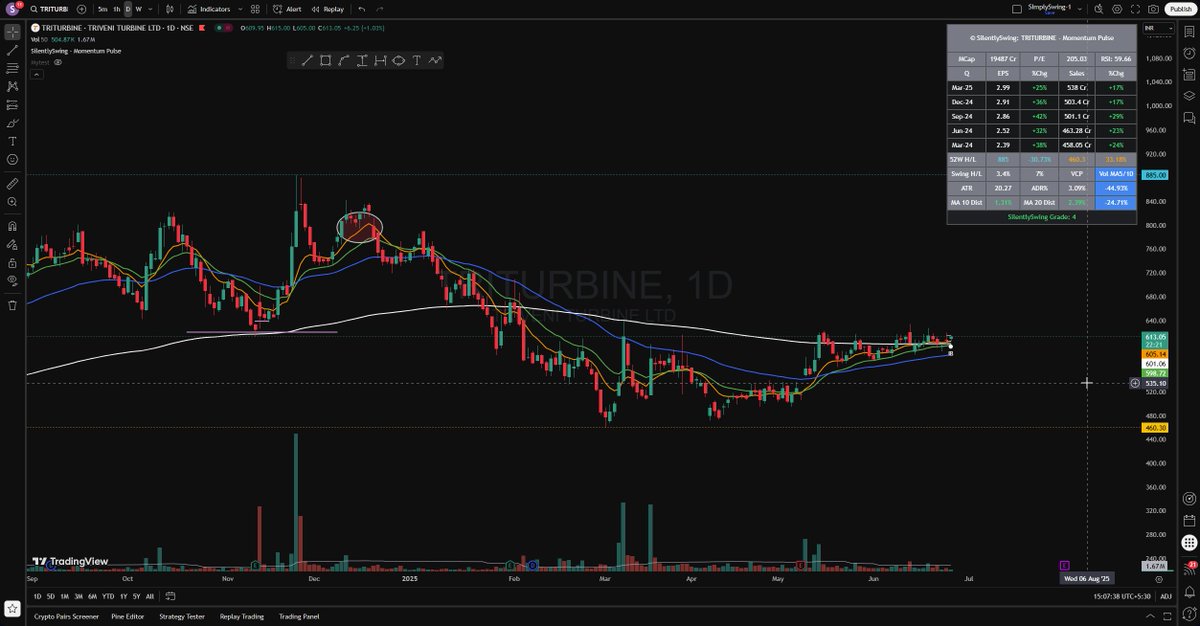Toggle hide all drawings in left sidebar

pos(12,281)
